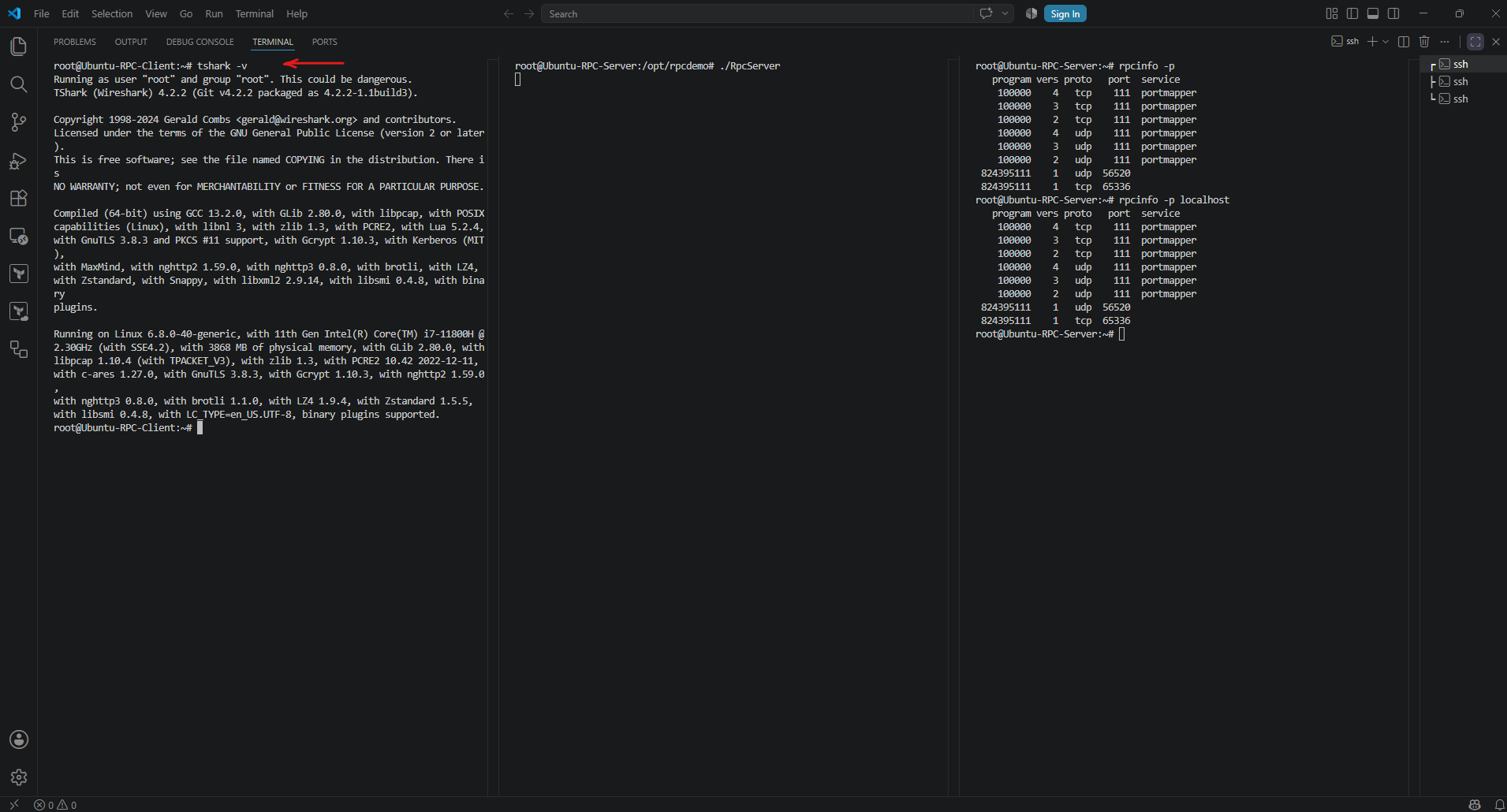Open the File menu
This screenshot has height=812, width=1507.
(x=42, y=13)
